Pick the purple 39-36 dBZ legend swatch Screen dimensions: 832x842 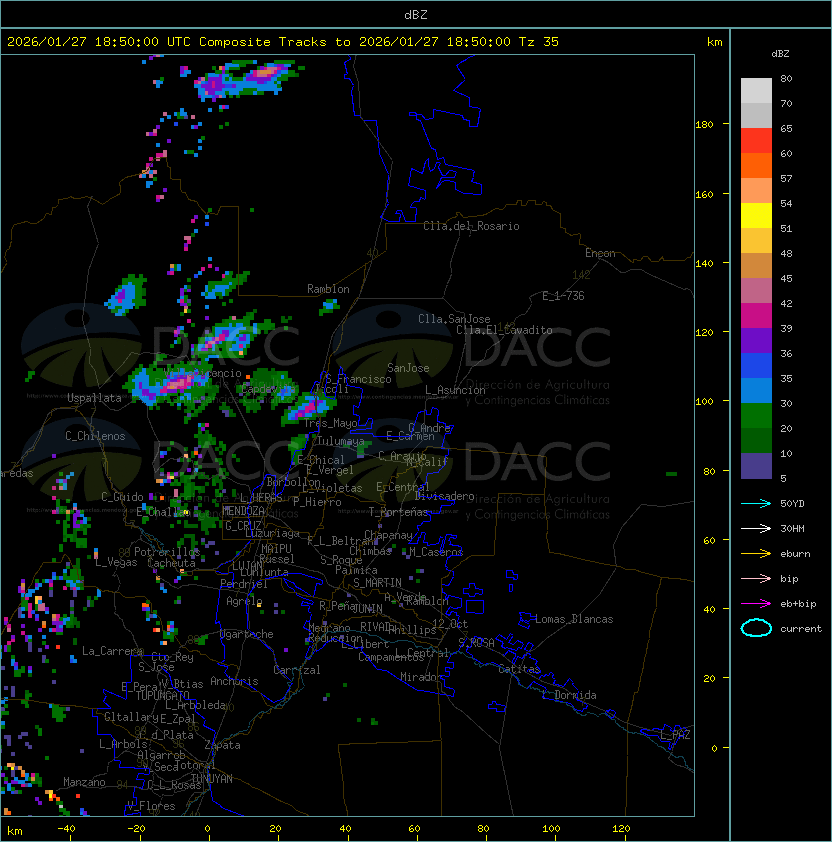point(756,341)
